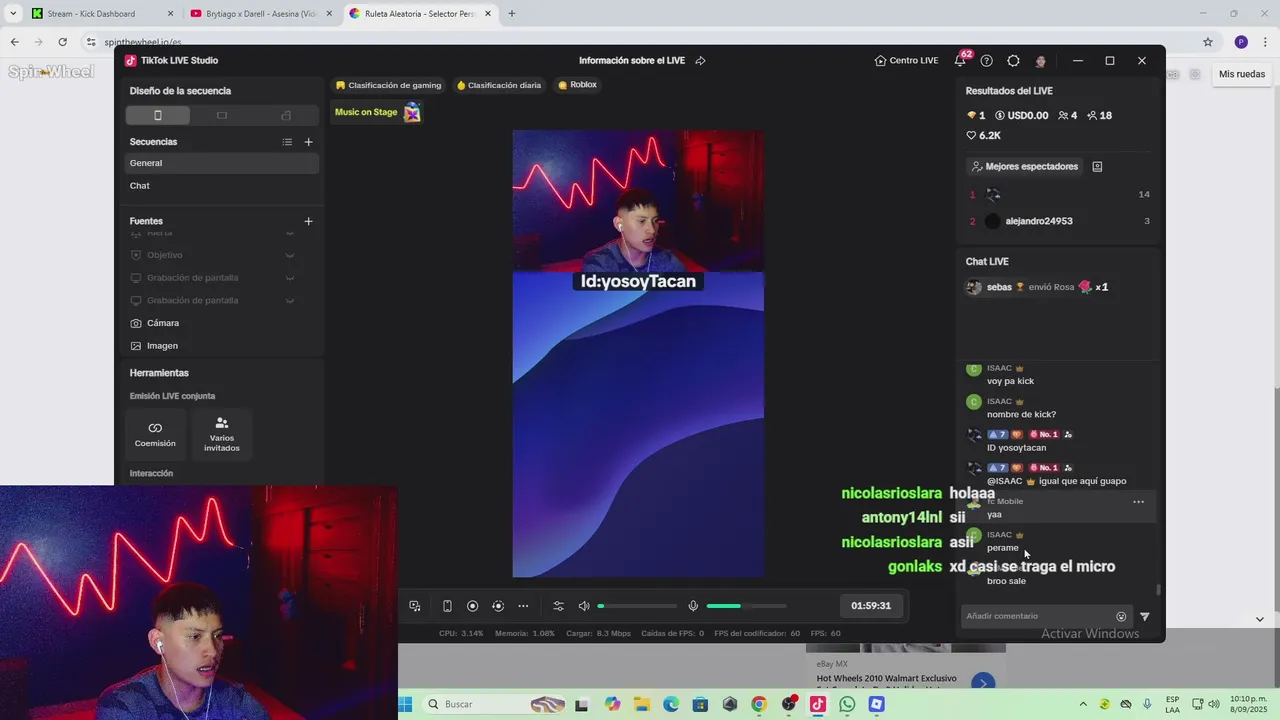Viewport: 1280px width, 720px height.
Task: Adjust the speaker volume slider
Action: pyautogui.click(x=638, y=606)
